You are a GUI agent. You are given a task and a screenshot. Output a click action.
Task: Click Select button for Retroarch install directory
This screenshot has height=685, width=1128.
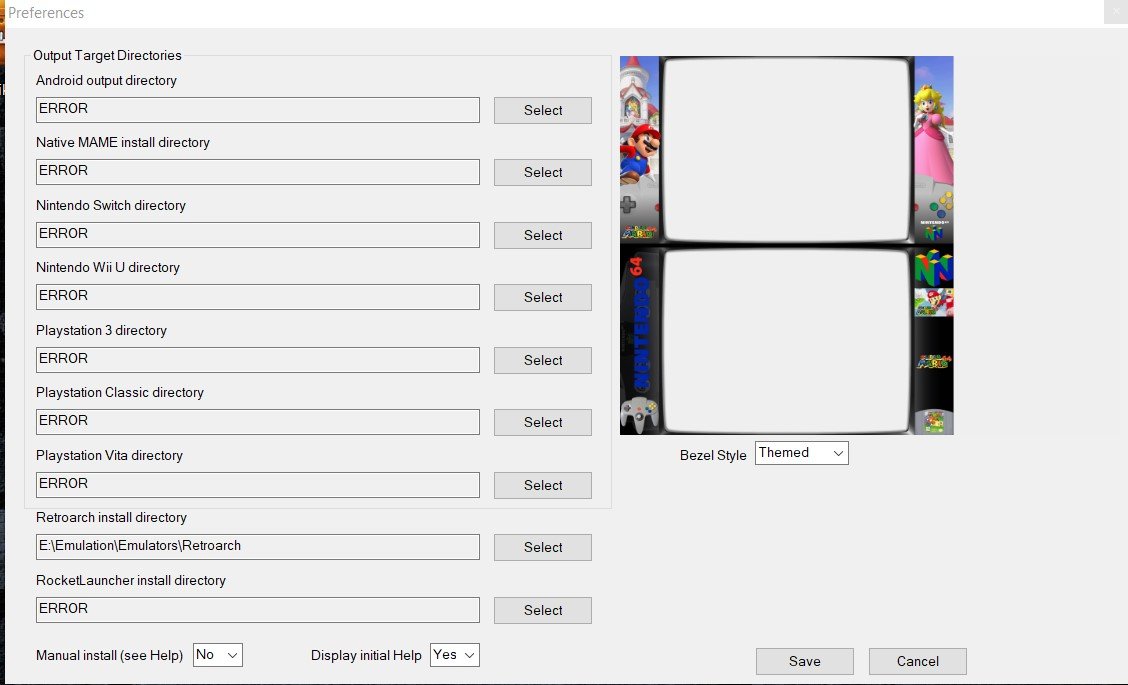pyautogui.click(x=542, y=547)
